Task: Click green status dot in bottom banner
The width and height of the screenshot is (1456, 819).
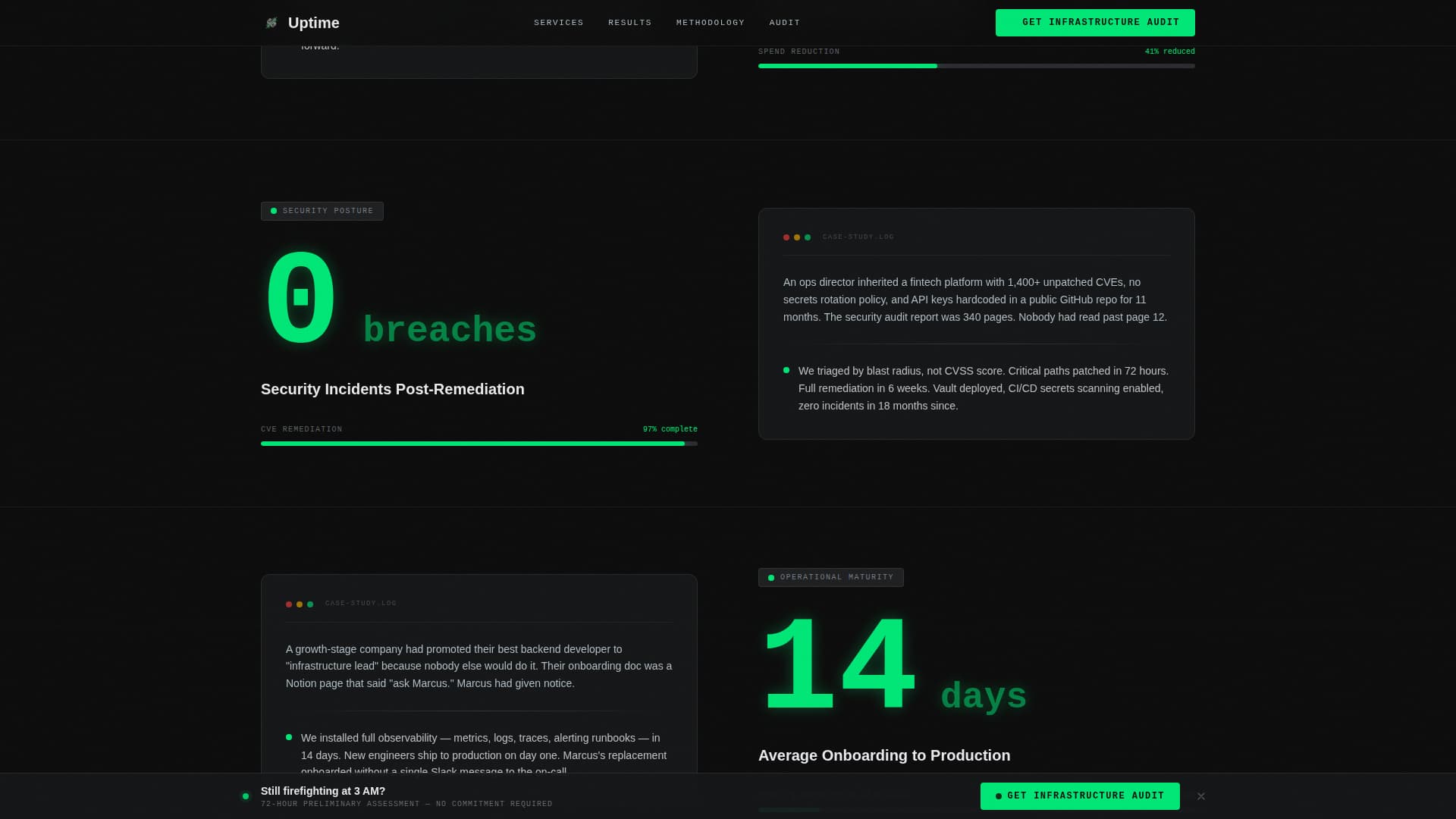Action: (x=246, y=796)
